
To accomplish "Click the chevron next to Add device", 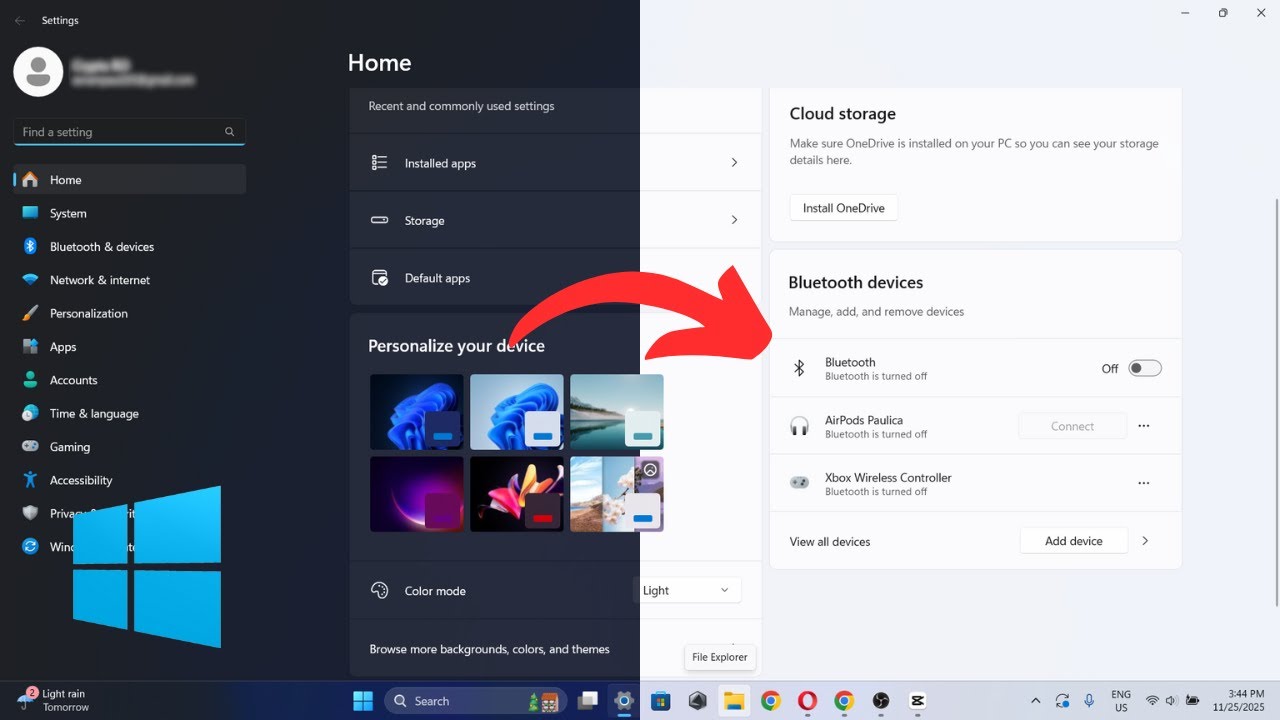I will click(x=1145, y=541).
